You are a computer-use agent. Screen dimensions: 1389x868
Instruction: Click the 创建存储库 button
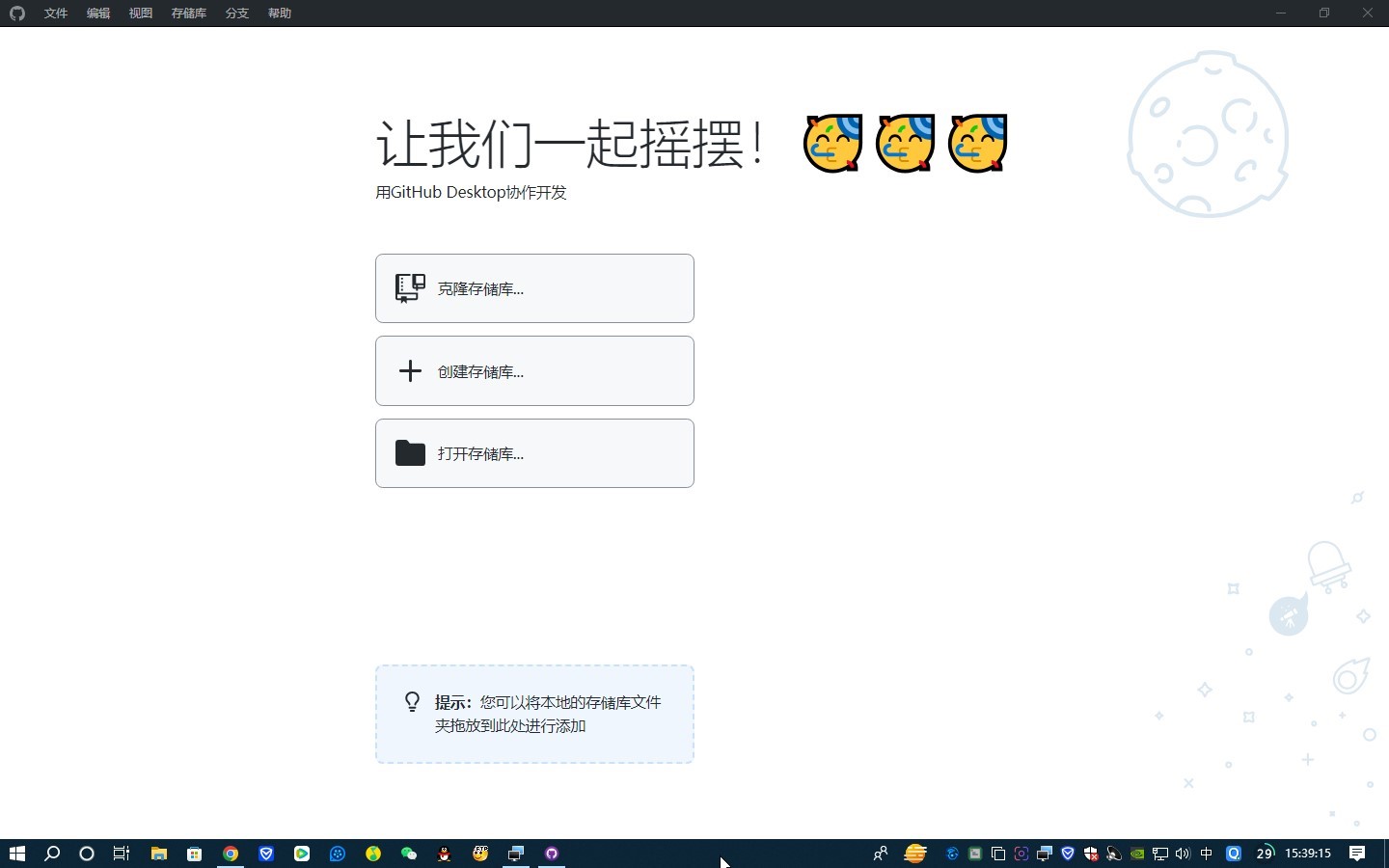(534, 371)
